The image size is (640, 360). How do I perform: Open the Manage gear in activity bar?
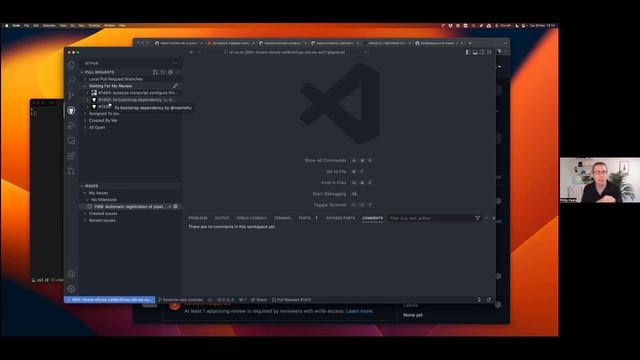coord(71,289)
